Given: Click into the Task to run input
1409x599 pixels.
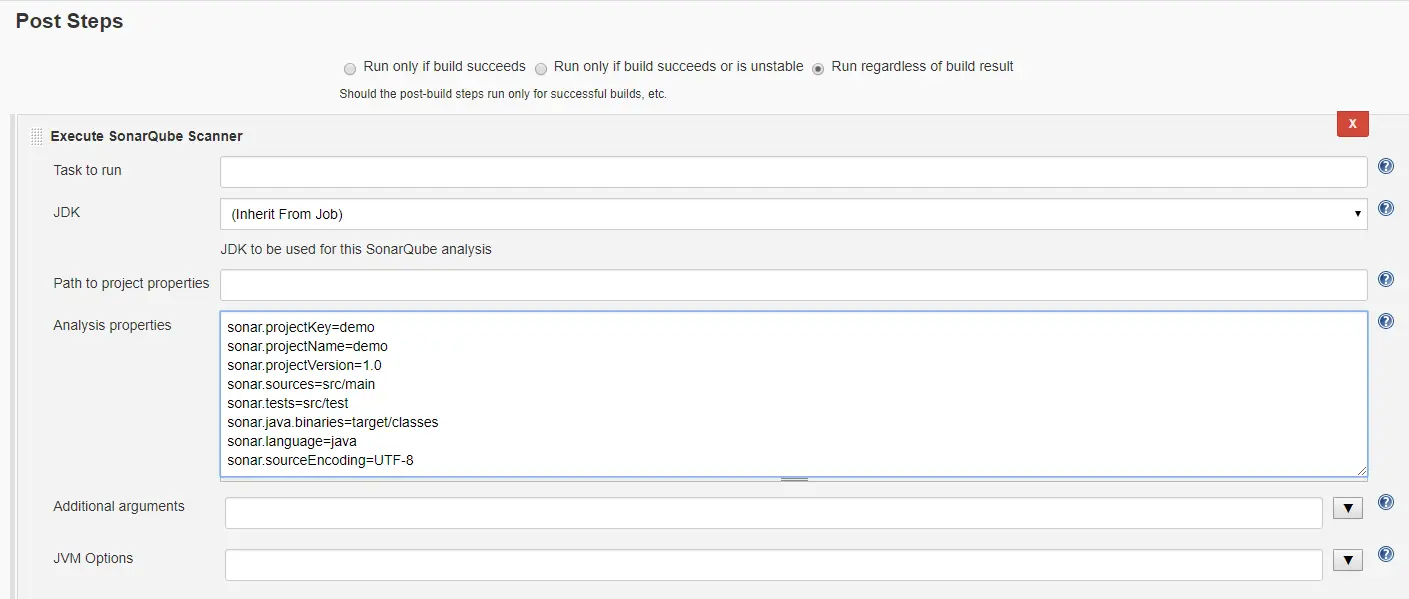Looking at the screenshot, I should (794, 172).
